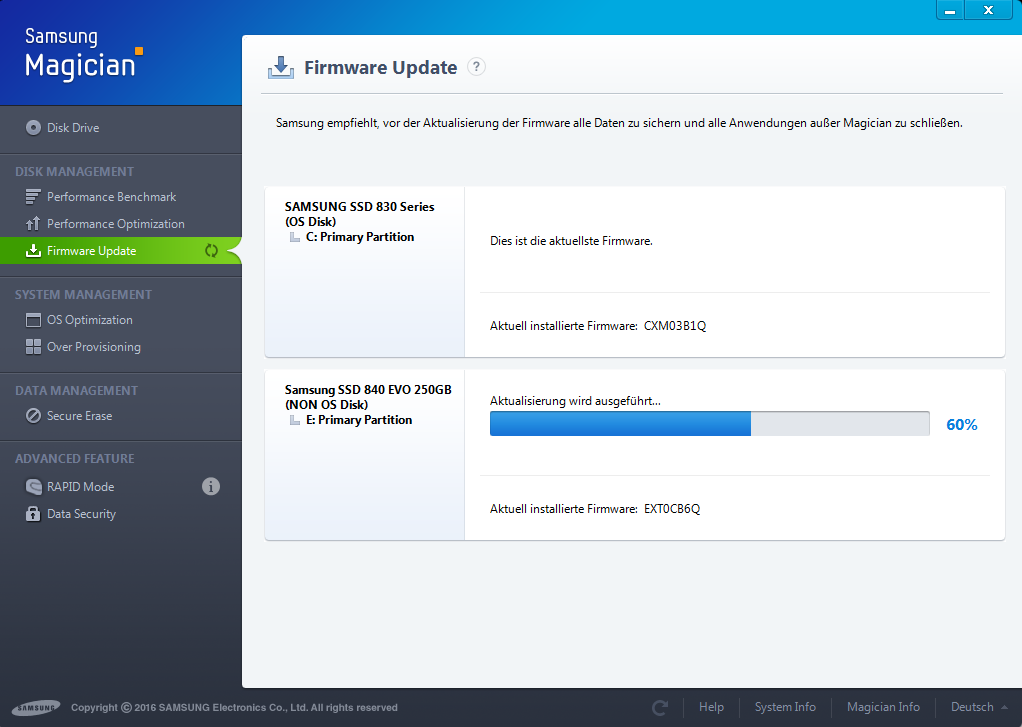The height and width of the screenshot is (727, 1022).
Task: Click firmware version CXM03B1Q
Action: pyautogui.click(x=675, y=325)
